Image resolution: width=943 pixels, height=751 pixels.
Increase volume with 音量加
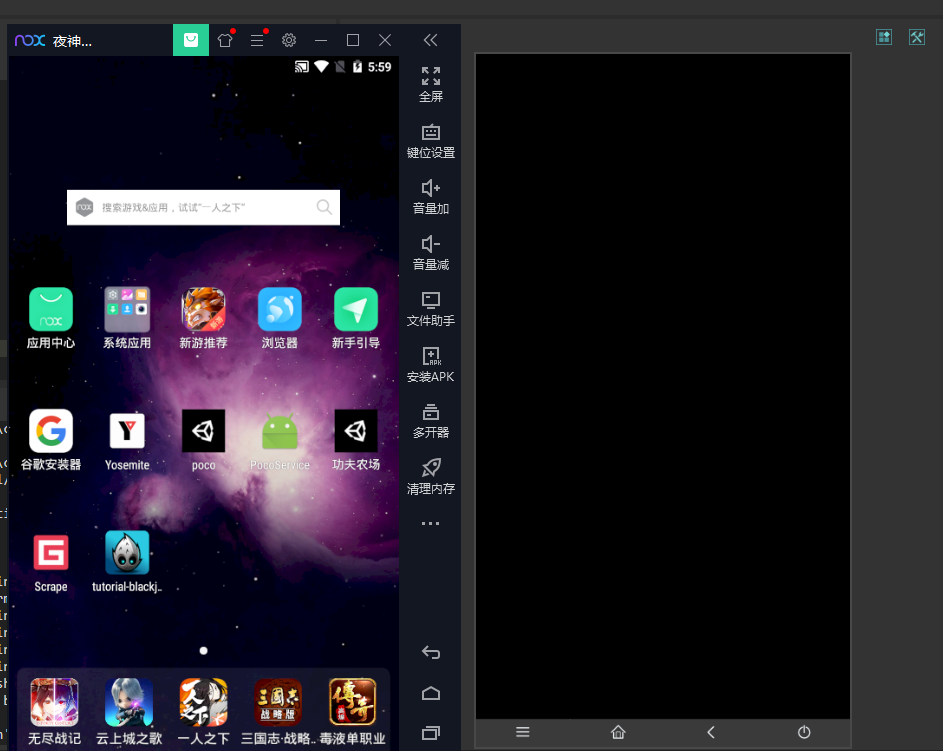[x=431, y=196]
